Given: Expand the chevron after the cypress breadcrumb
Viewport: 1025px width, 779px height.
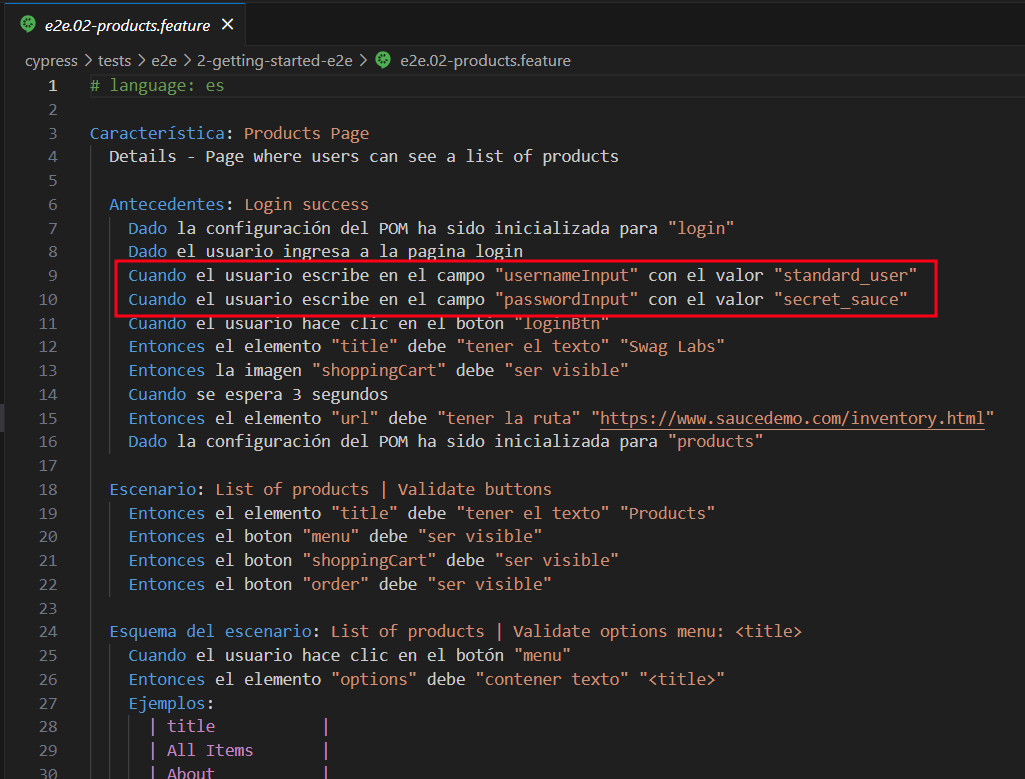Looking at the screenshot, I should click(x=88, y=61).
